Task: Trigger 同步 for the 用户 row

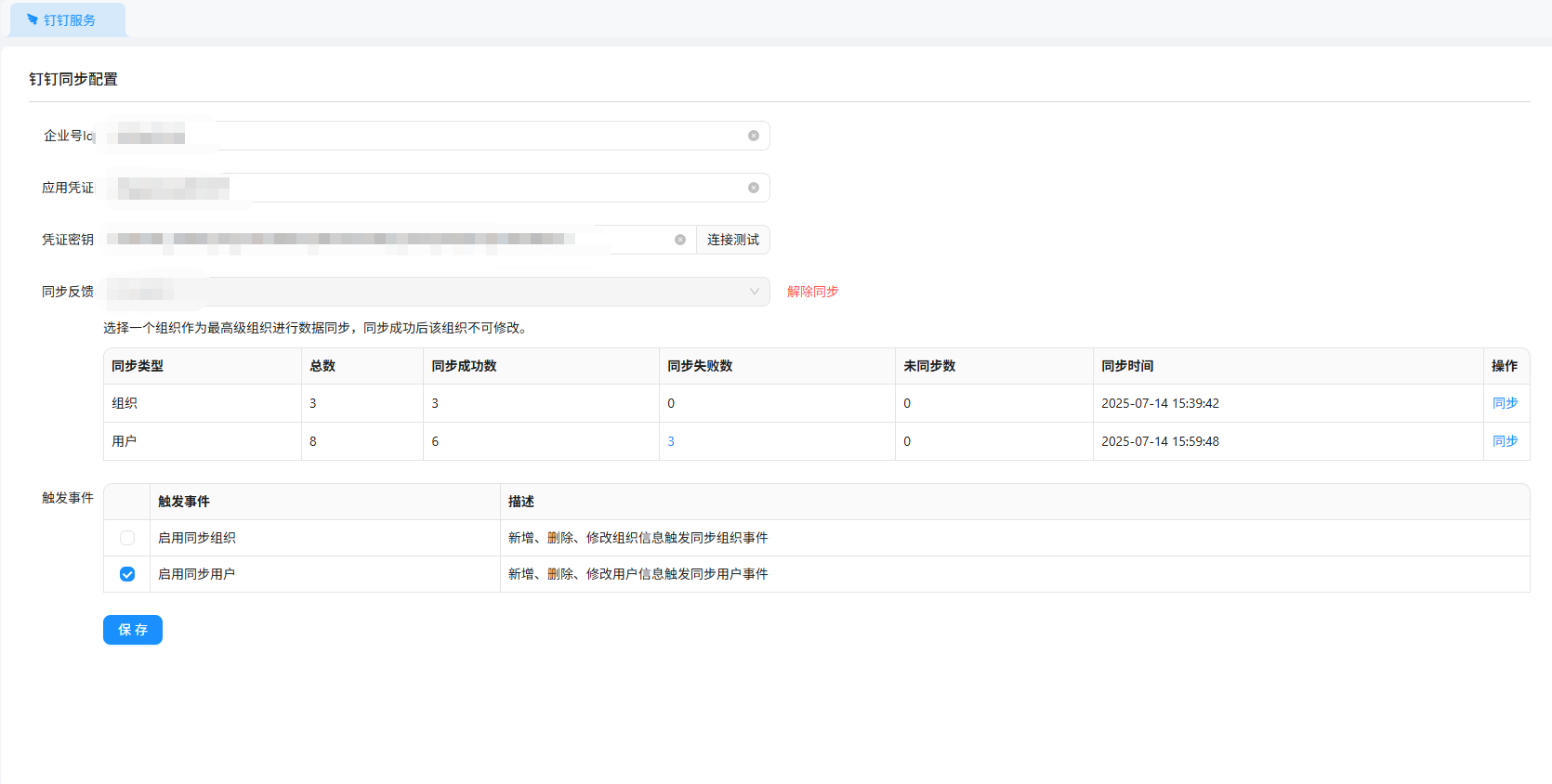Action: [1505, 441]
